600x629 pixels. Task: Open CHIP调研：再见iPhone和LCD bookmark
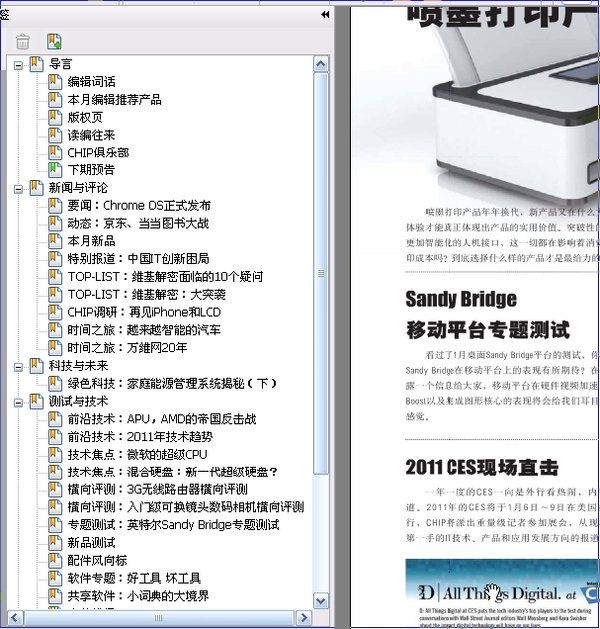tap(144, 312)
